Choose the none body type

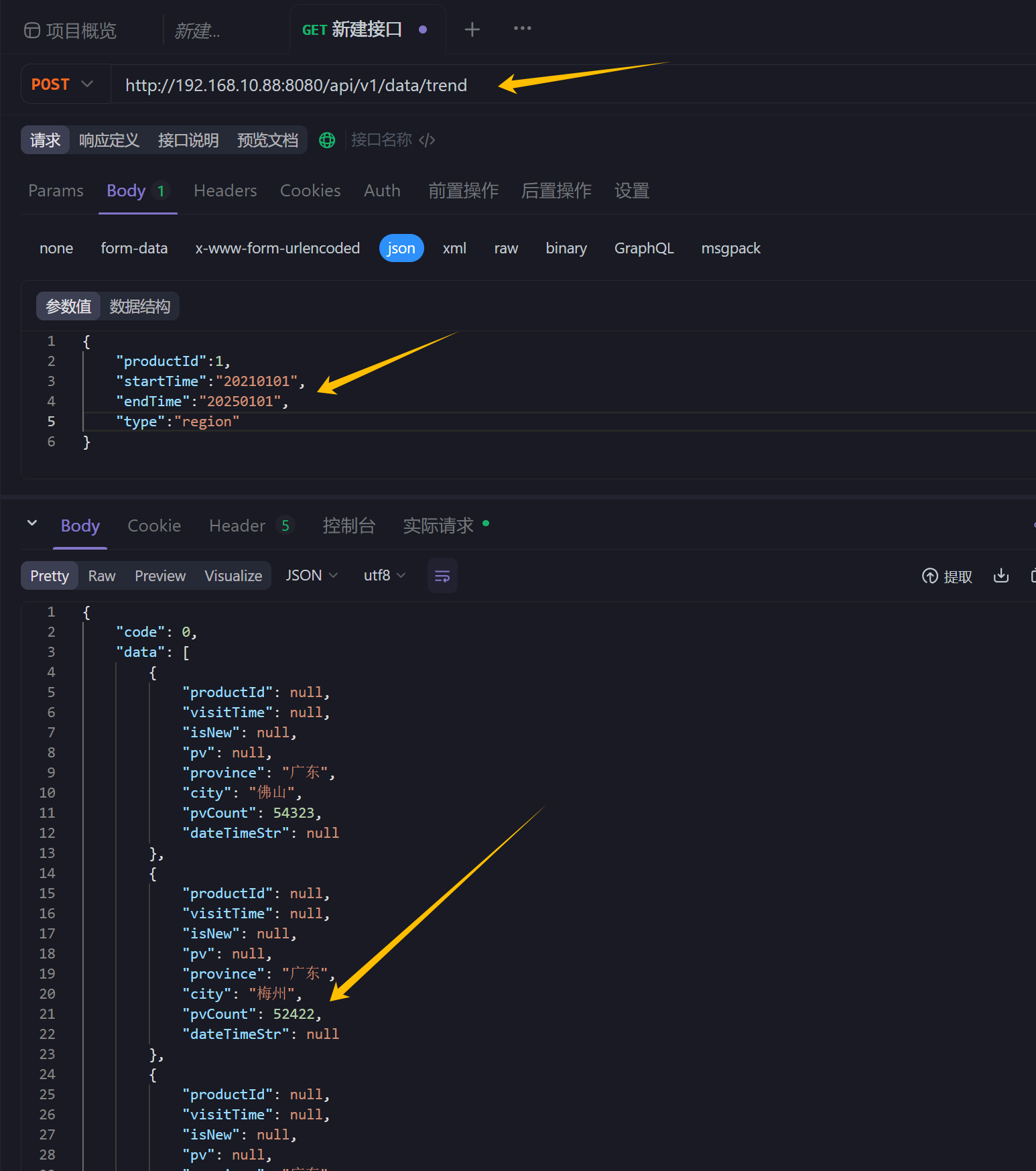pyautogui.click(x=56, y=249)
